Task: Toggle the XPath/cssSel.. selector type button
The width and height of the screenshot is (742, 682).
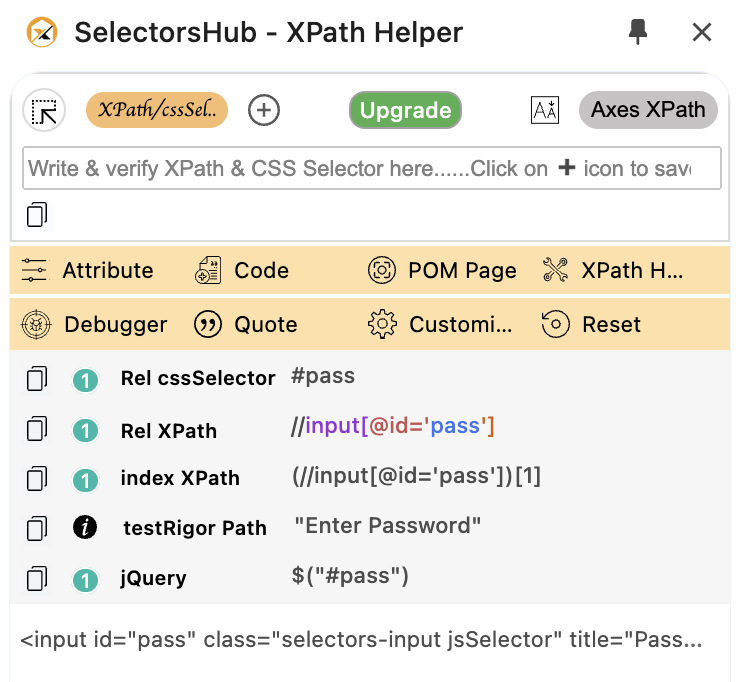Action: (157, 110)
